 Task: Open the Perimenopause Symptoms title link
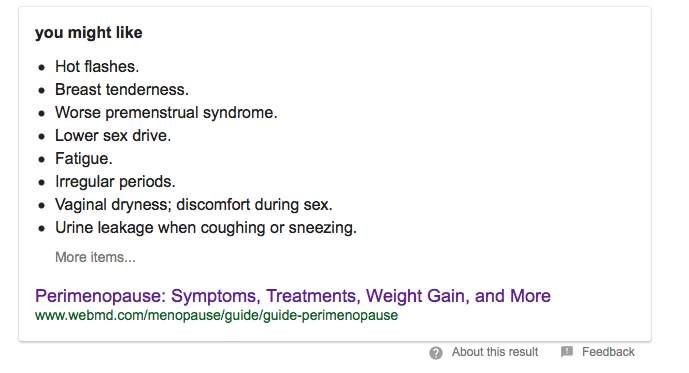click(293, 296)
